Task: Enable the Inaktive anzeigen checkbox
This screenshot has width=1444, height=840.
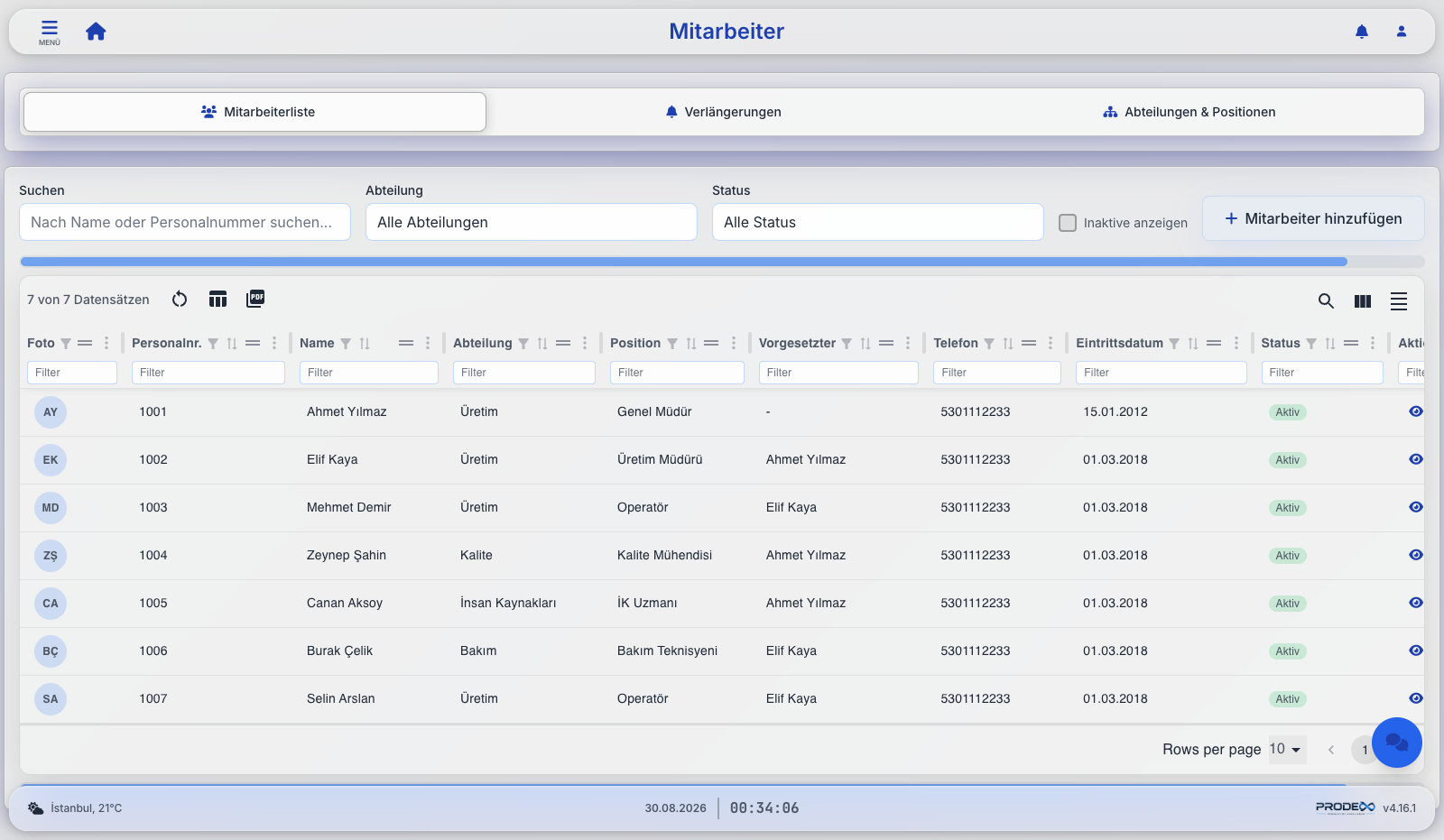Action: point(1068,223)
